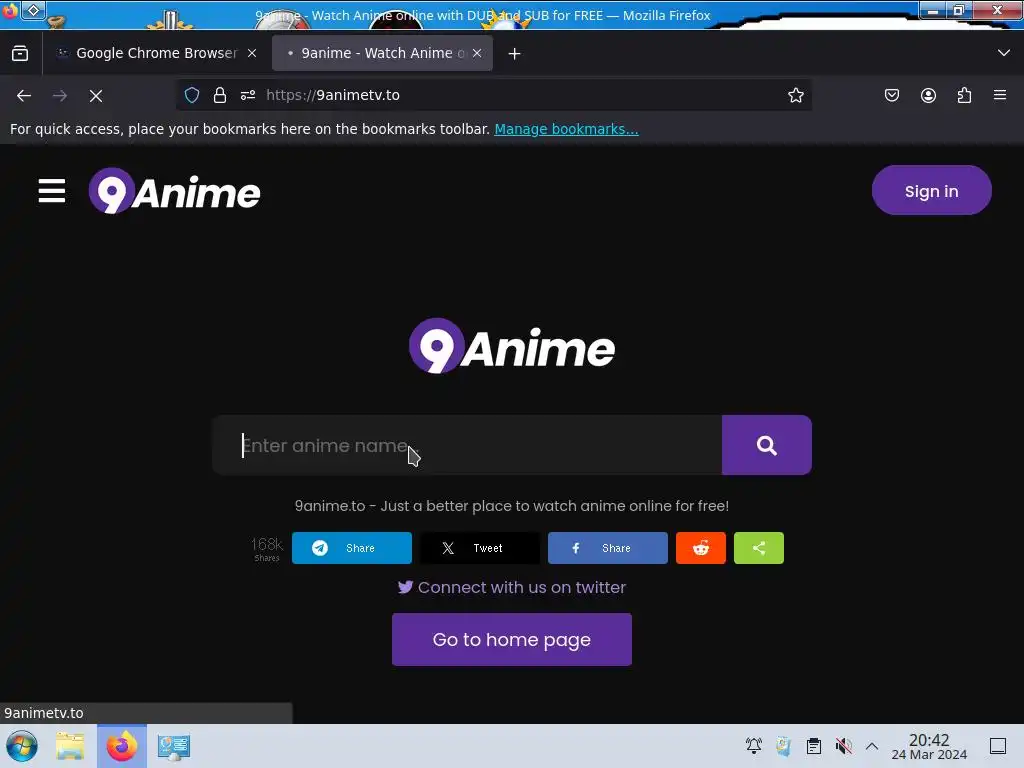Screen dimensions: 1024x768
Task: Open Save to Pocket icon
Action: point(892,95)
